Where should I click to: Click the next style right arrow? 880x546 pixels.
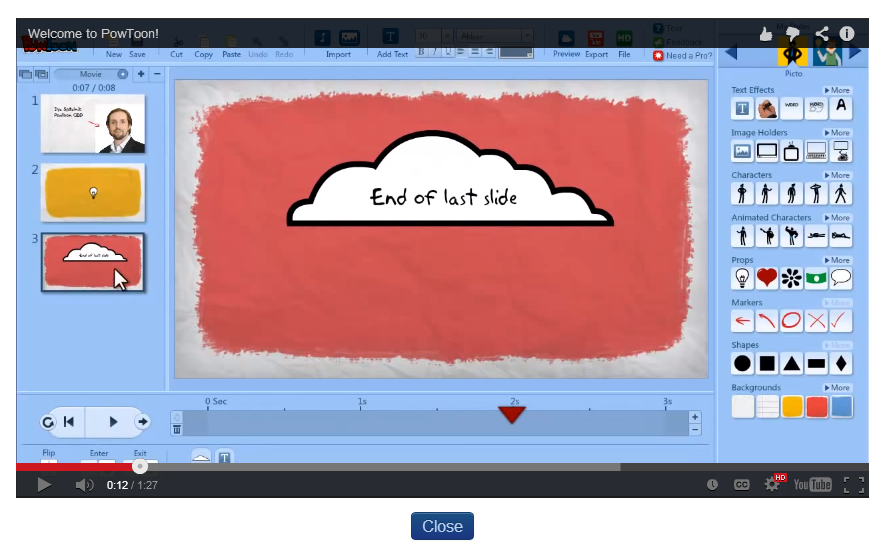pos(855,53)
